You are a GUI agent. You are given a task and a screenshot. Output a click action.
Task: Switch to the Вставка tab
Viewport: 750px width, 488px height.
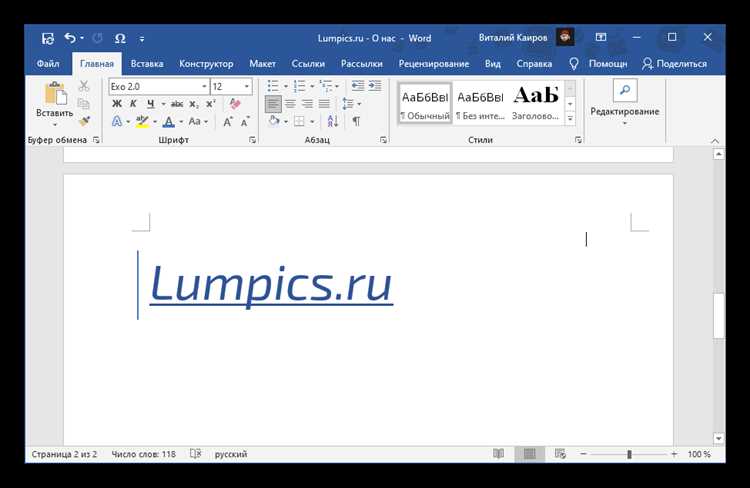tap(147, 64)
